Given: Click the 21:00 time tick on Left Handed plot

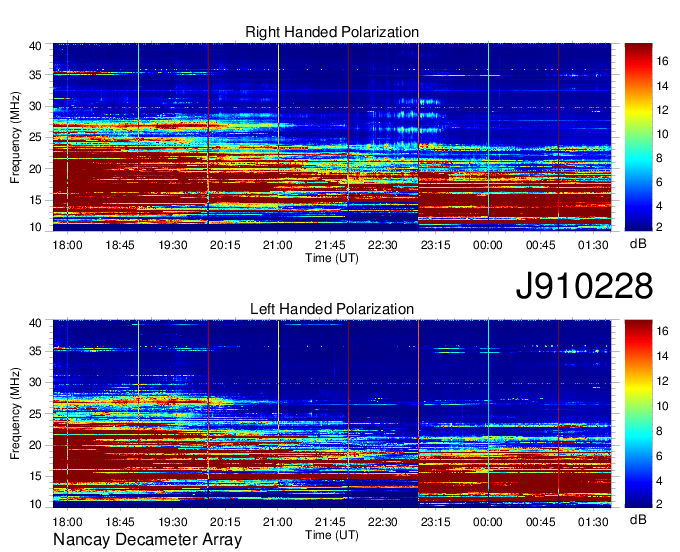Looking at the screenshot, I should pos(278,522).
